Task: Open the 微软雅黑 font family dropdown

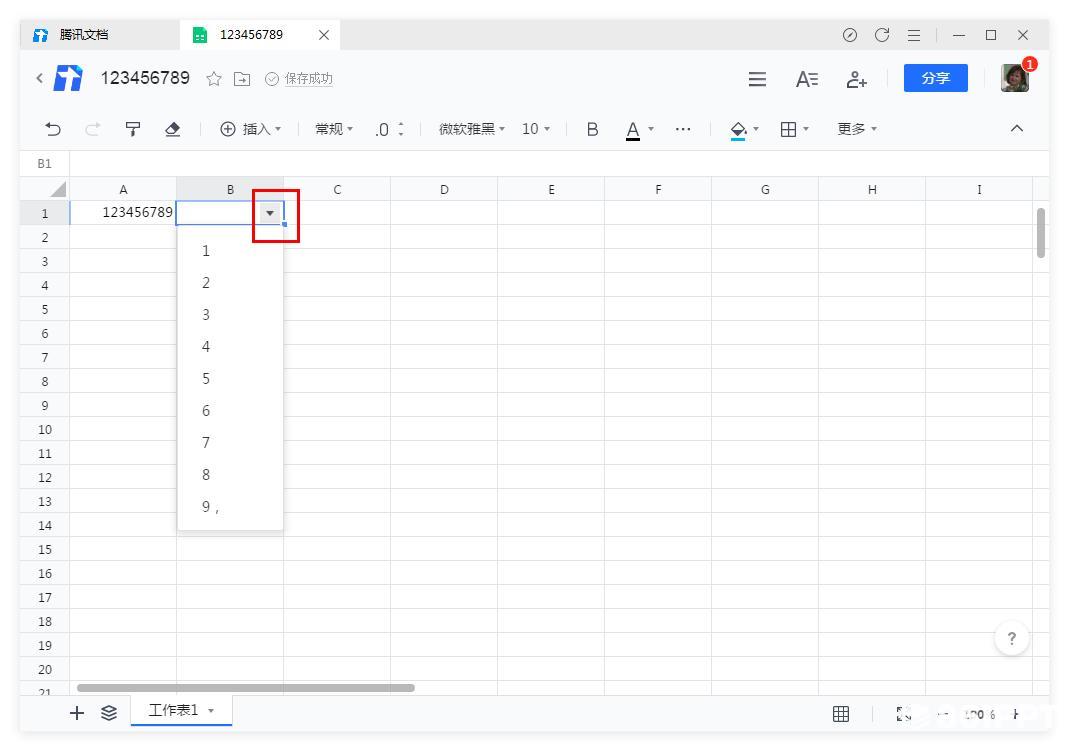Action: pyautogui.click(x=472, y=129)
